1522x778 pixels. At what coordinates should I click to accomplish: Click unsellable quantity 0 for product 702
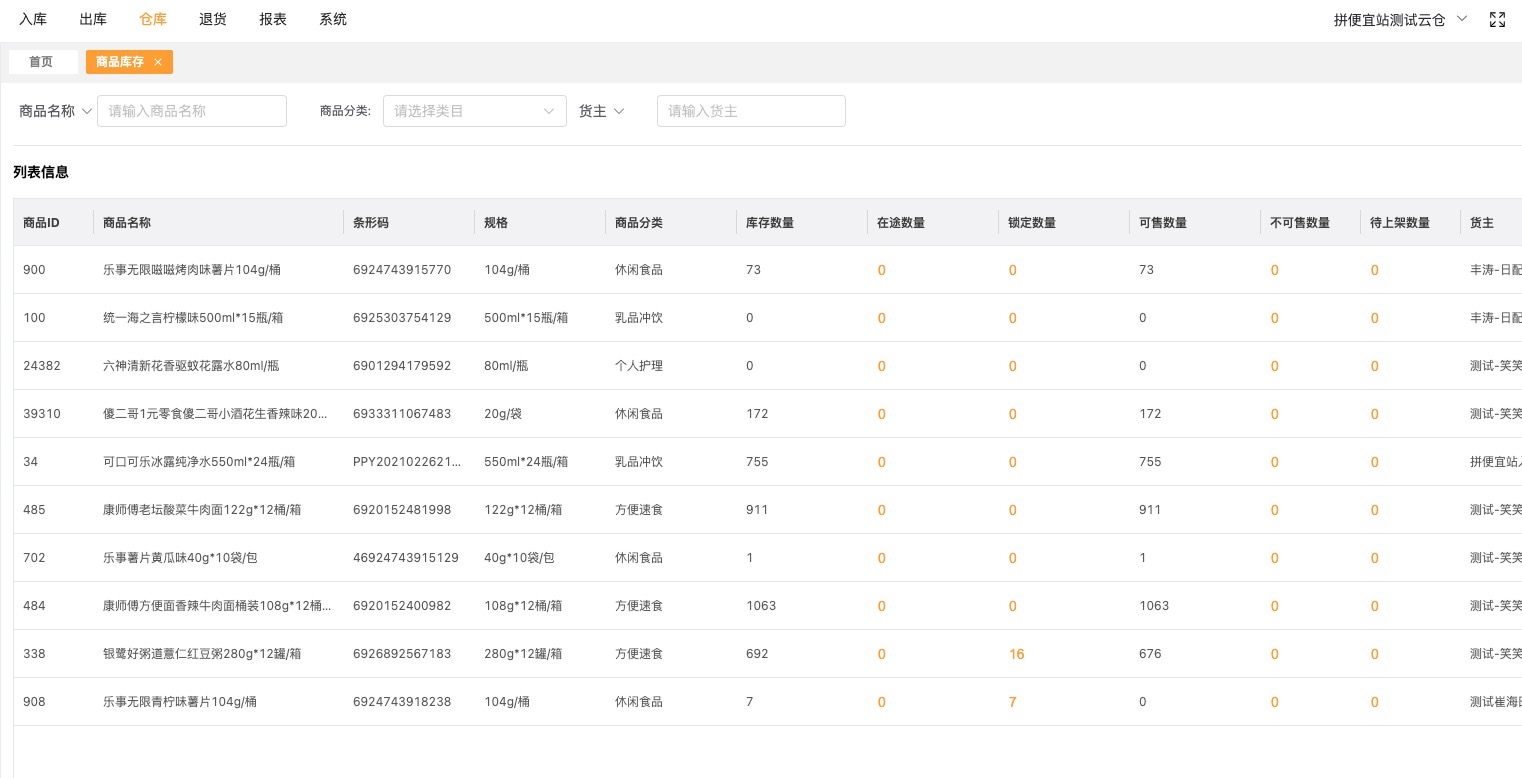1275,558
